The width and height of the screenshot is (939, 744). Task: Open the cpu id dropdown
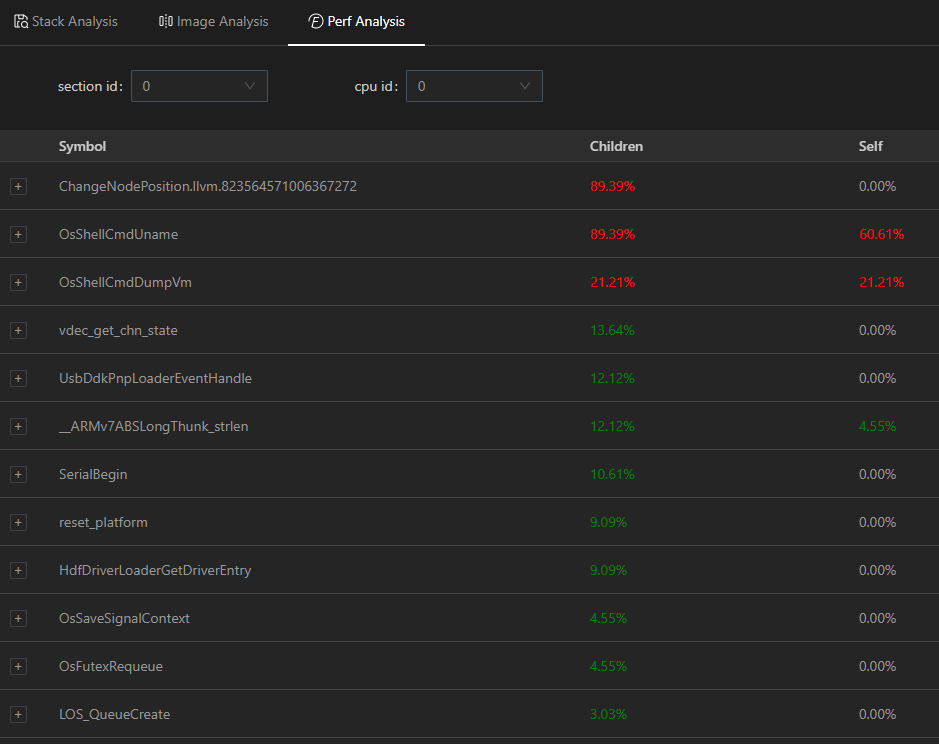point(474,86)
